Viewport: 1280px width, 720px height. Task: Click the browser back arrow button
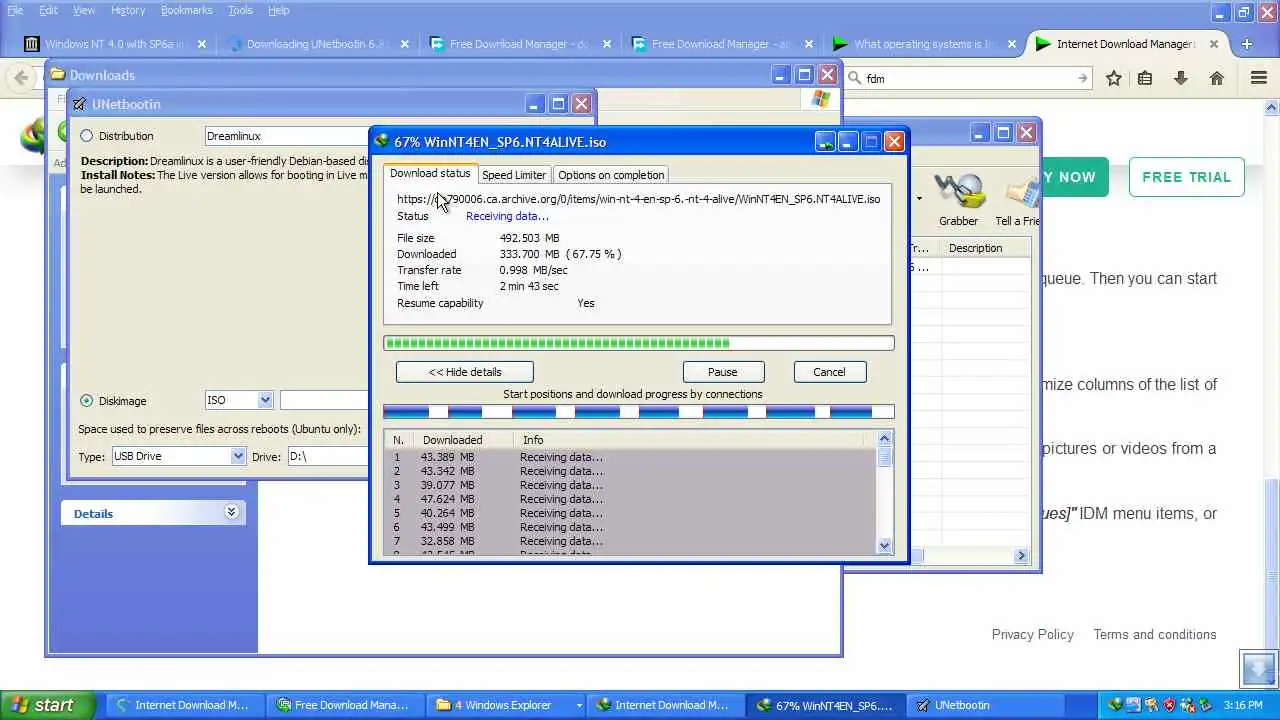21,78
